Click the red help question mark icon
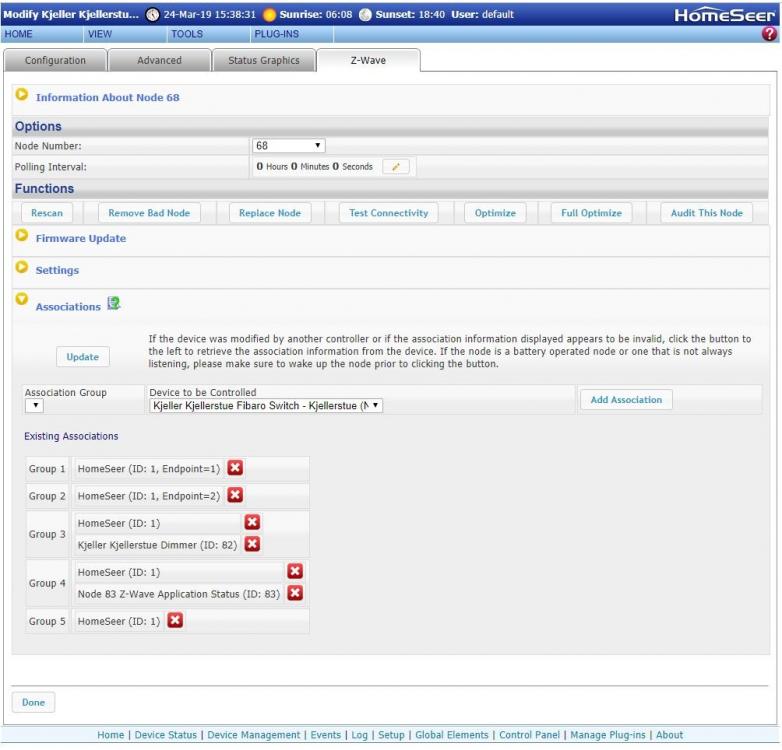Screen dimensions: 782x750 [770, 34]
